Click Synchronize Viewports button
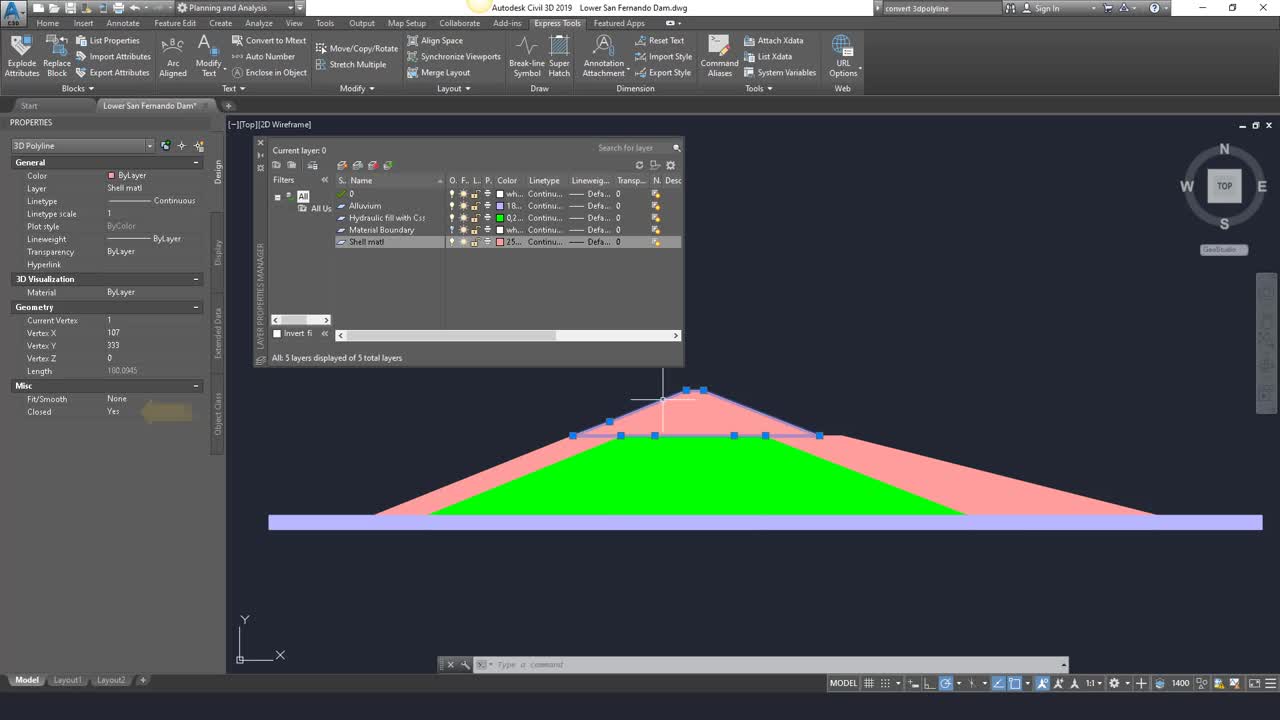Viewport: 1280px width, 720px height. coord(453,57)
